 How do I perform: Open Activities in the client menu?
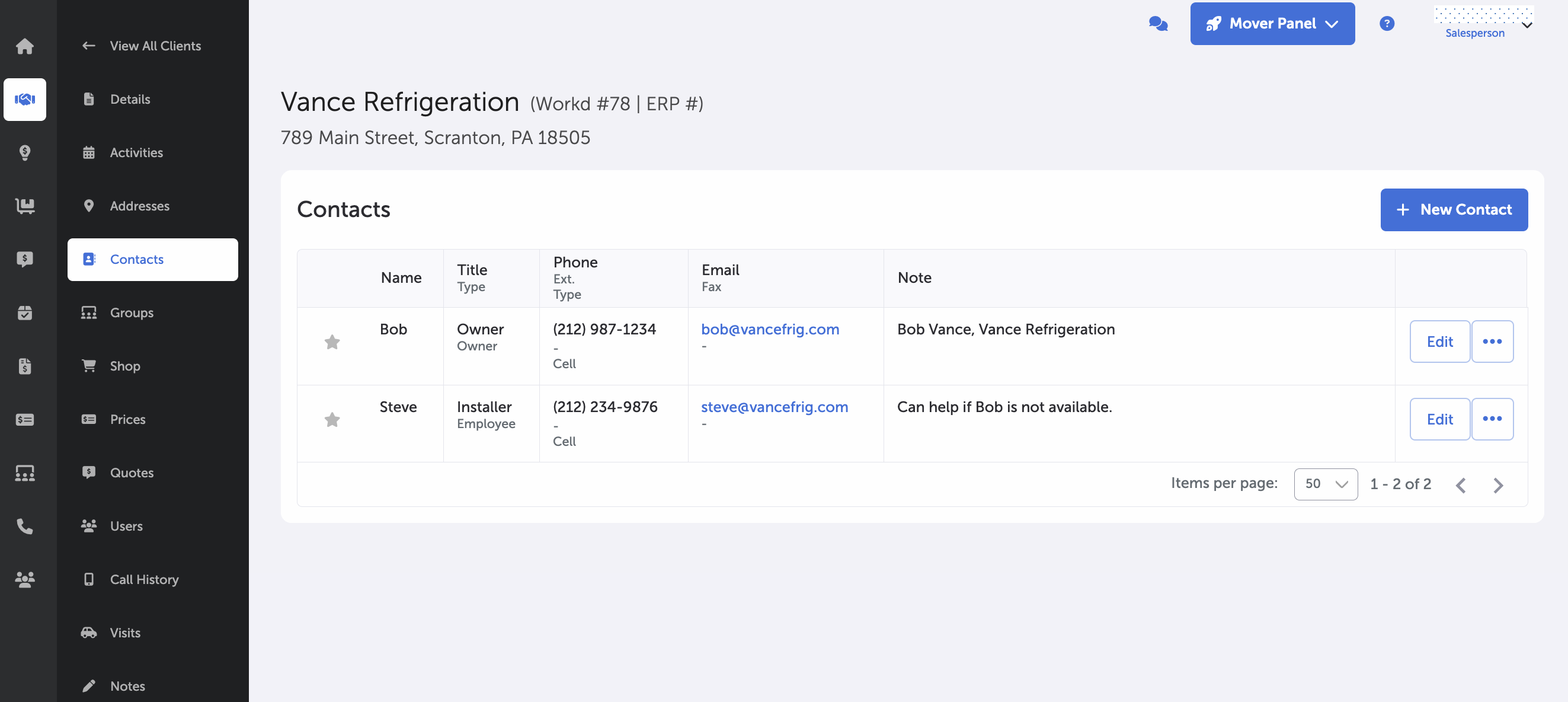pos(136,153)
